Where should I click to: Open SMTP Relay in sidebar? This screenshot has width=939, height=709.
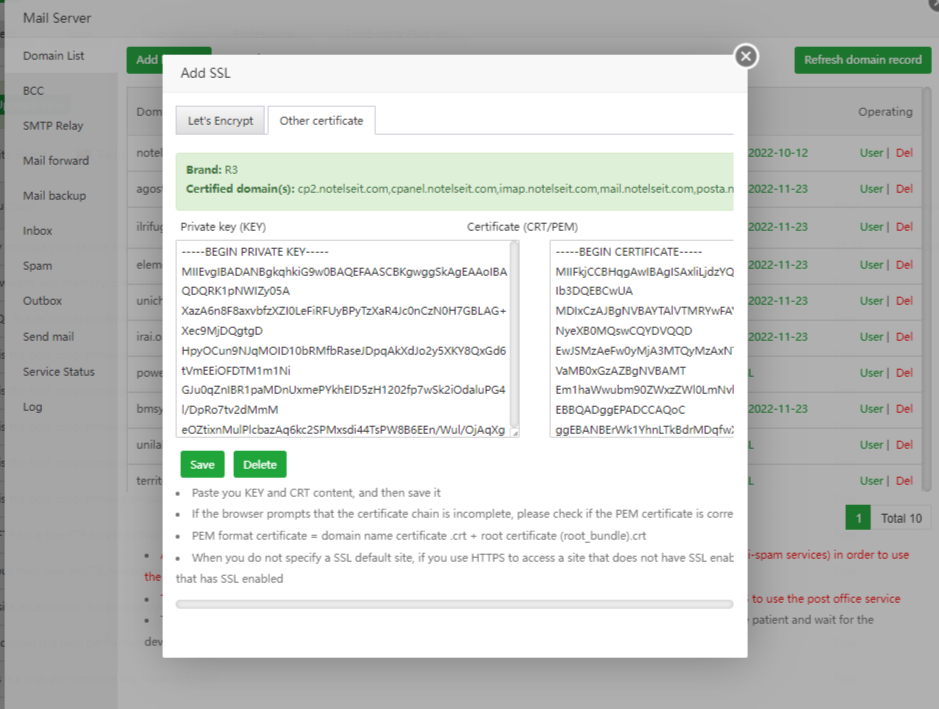tap(53, 126)
